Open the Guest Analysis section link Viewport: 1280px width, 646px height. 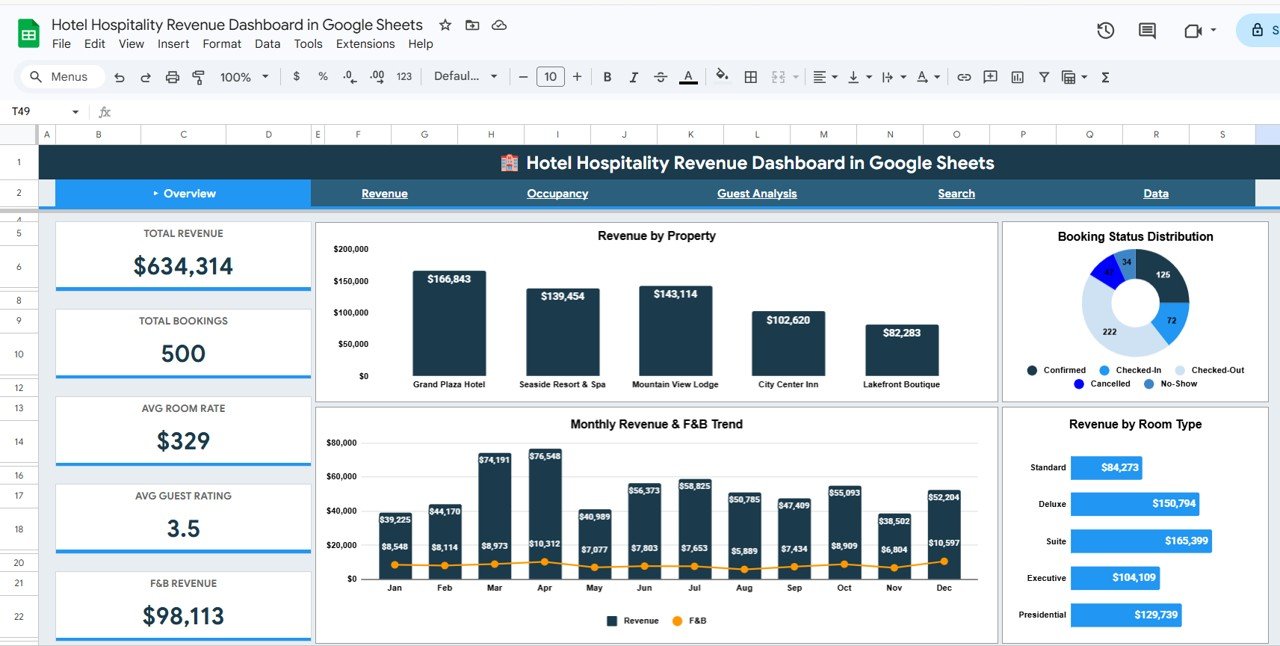(757, 193)
